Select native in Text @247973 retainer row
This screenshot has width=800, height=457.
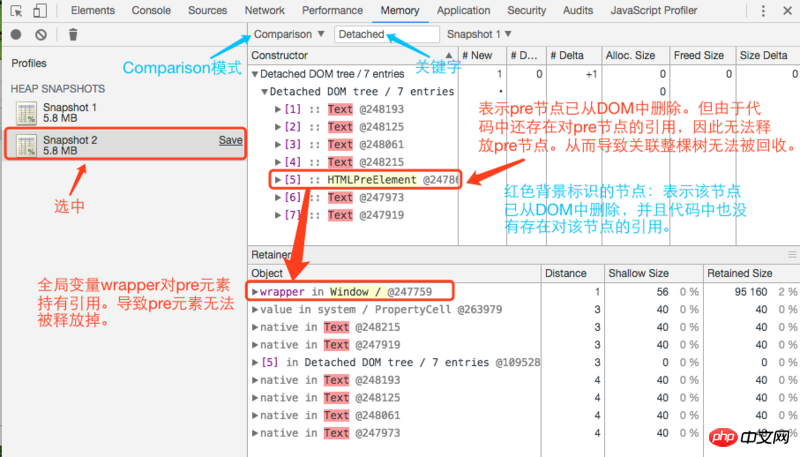pyautogui.click(x=524, y=433)
